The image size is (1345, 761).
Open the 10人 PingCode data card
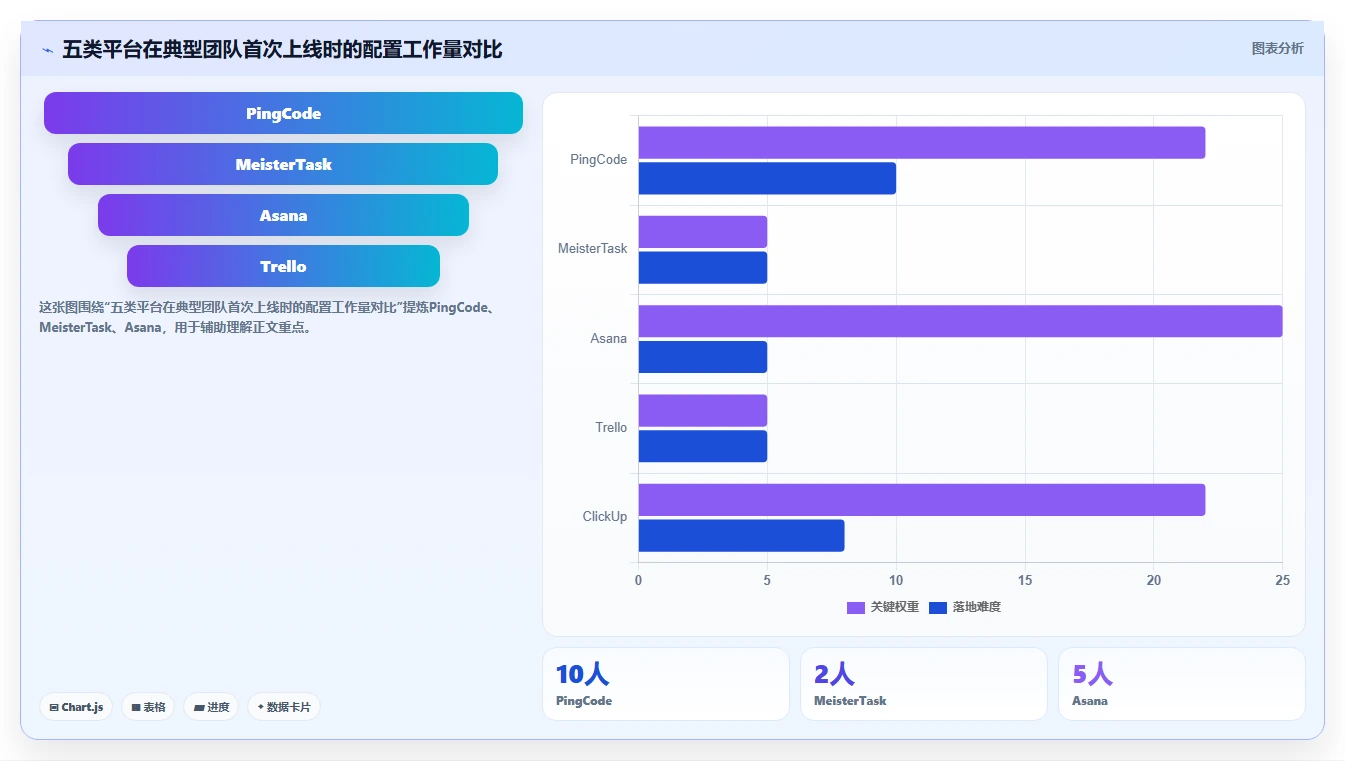click(x=666, y=684)
